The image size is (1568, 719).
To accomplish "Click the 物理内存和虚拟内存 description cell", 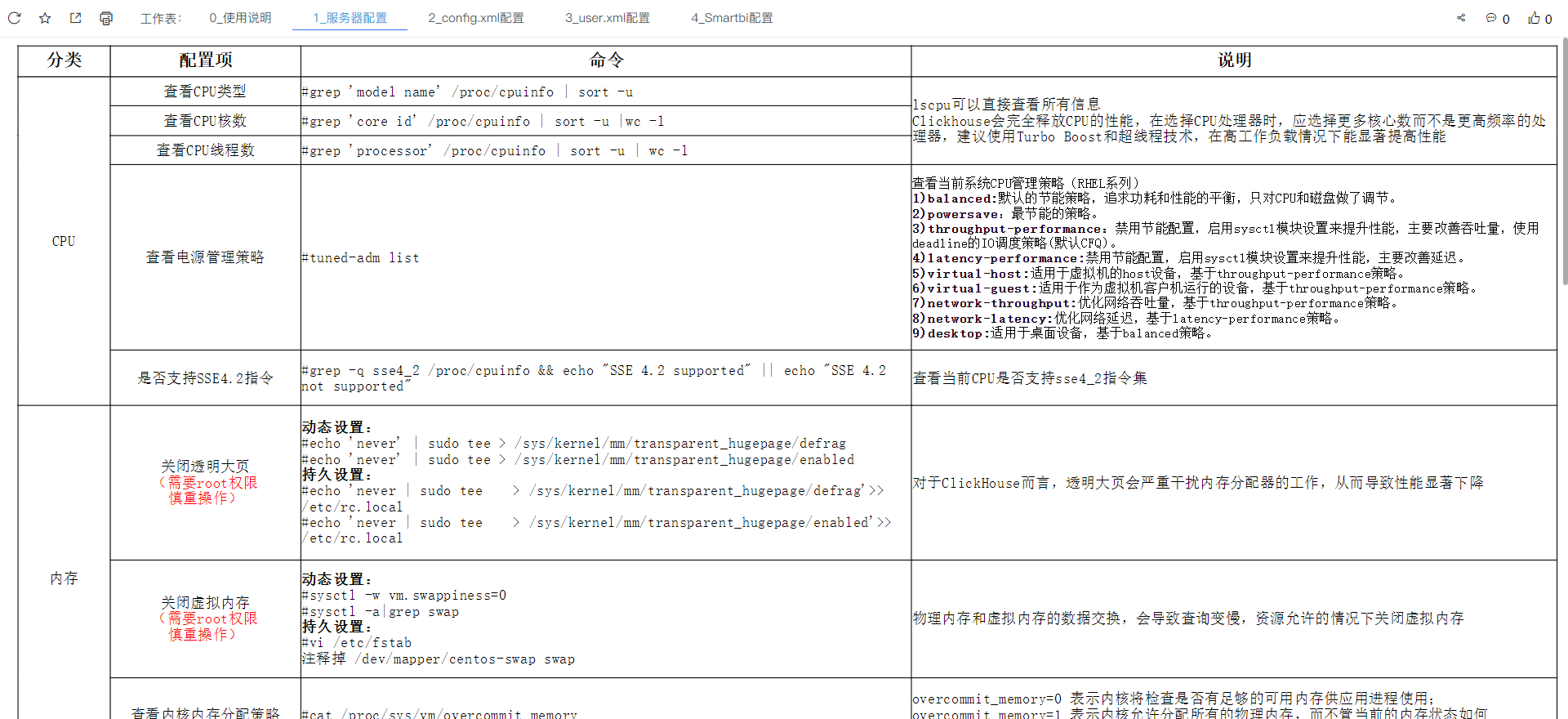I will pyautogui.click(x=1234, y=619).
